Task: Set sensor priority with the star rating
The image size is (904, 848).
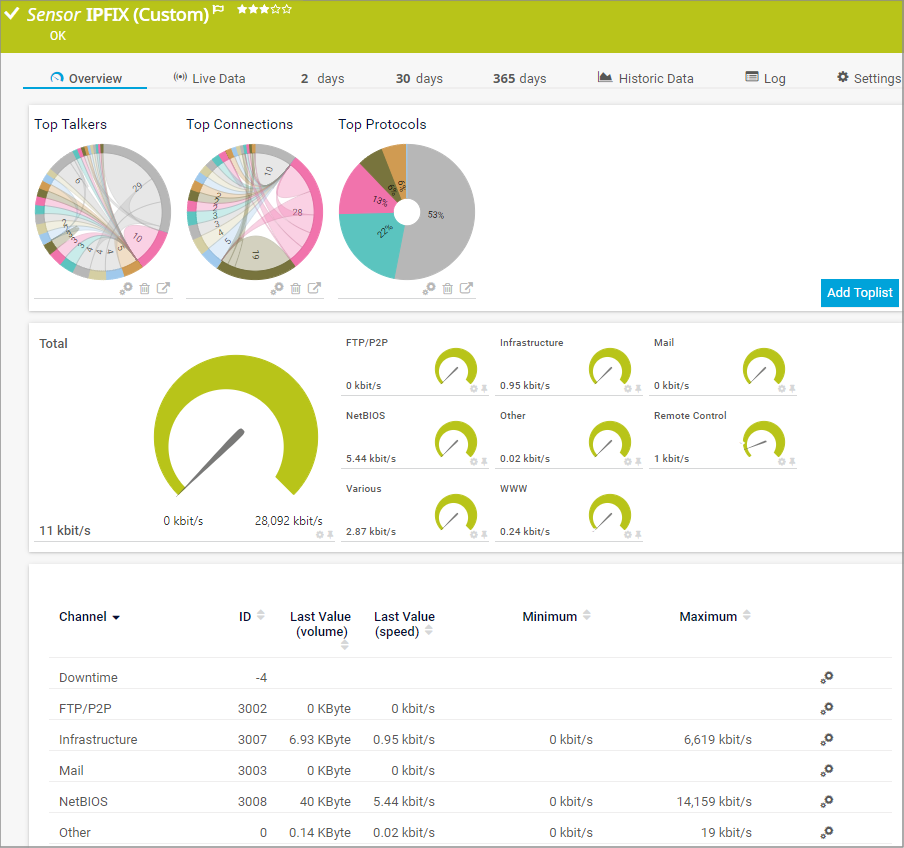Action: pos(264,10)
